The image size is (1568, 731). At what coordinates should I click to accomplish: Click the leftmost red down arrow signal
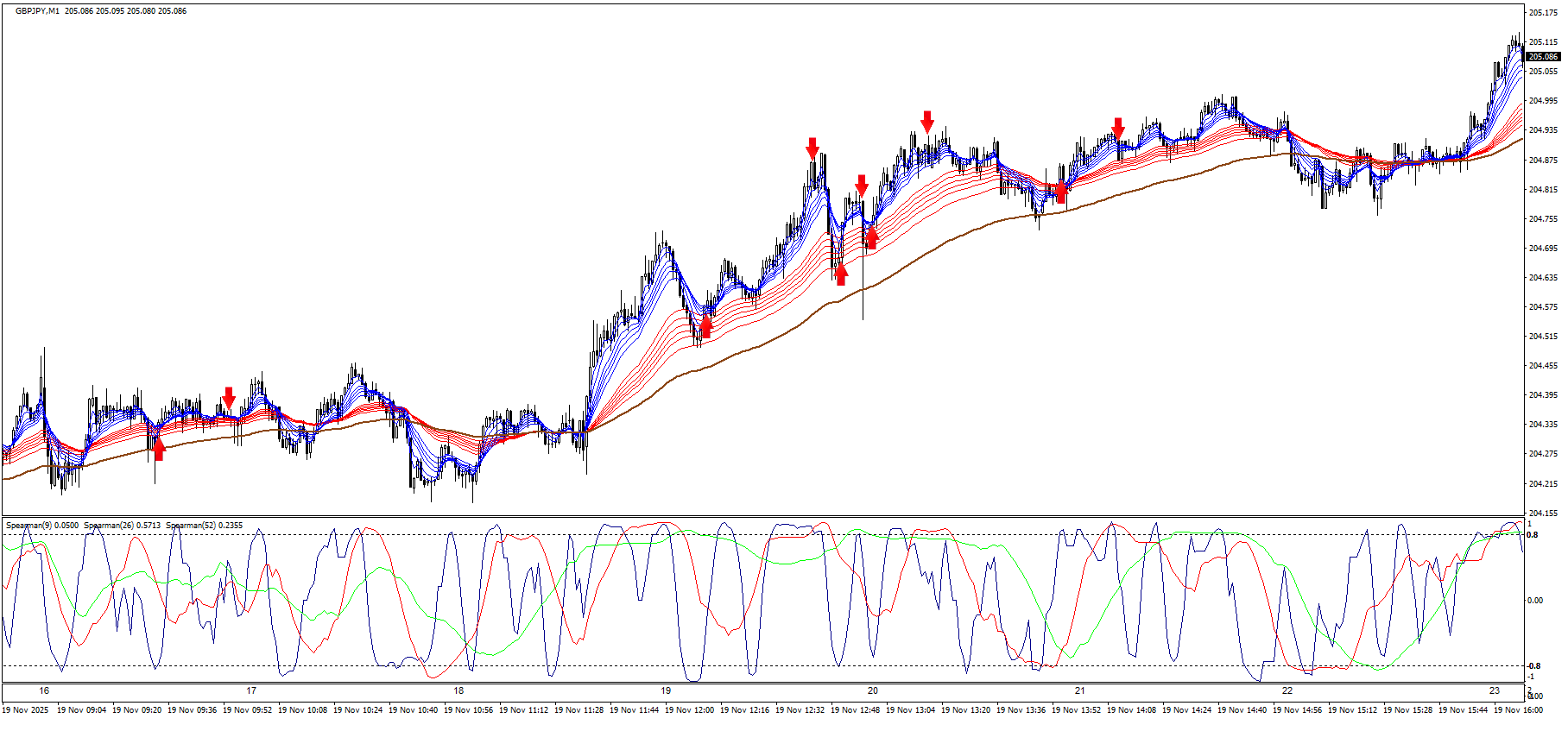click(x=229, y=398)
